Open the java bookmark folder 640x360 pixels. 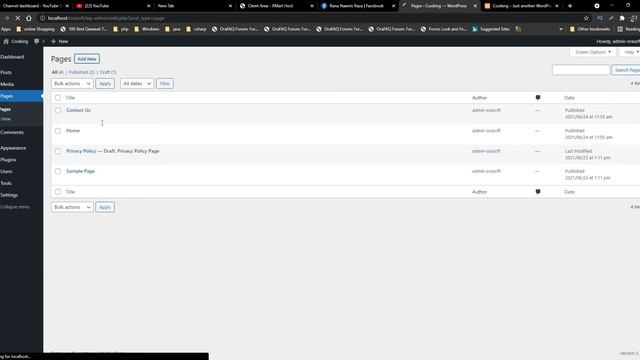pyautogui.click(x=173, y=29)
